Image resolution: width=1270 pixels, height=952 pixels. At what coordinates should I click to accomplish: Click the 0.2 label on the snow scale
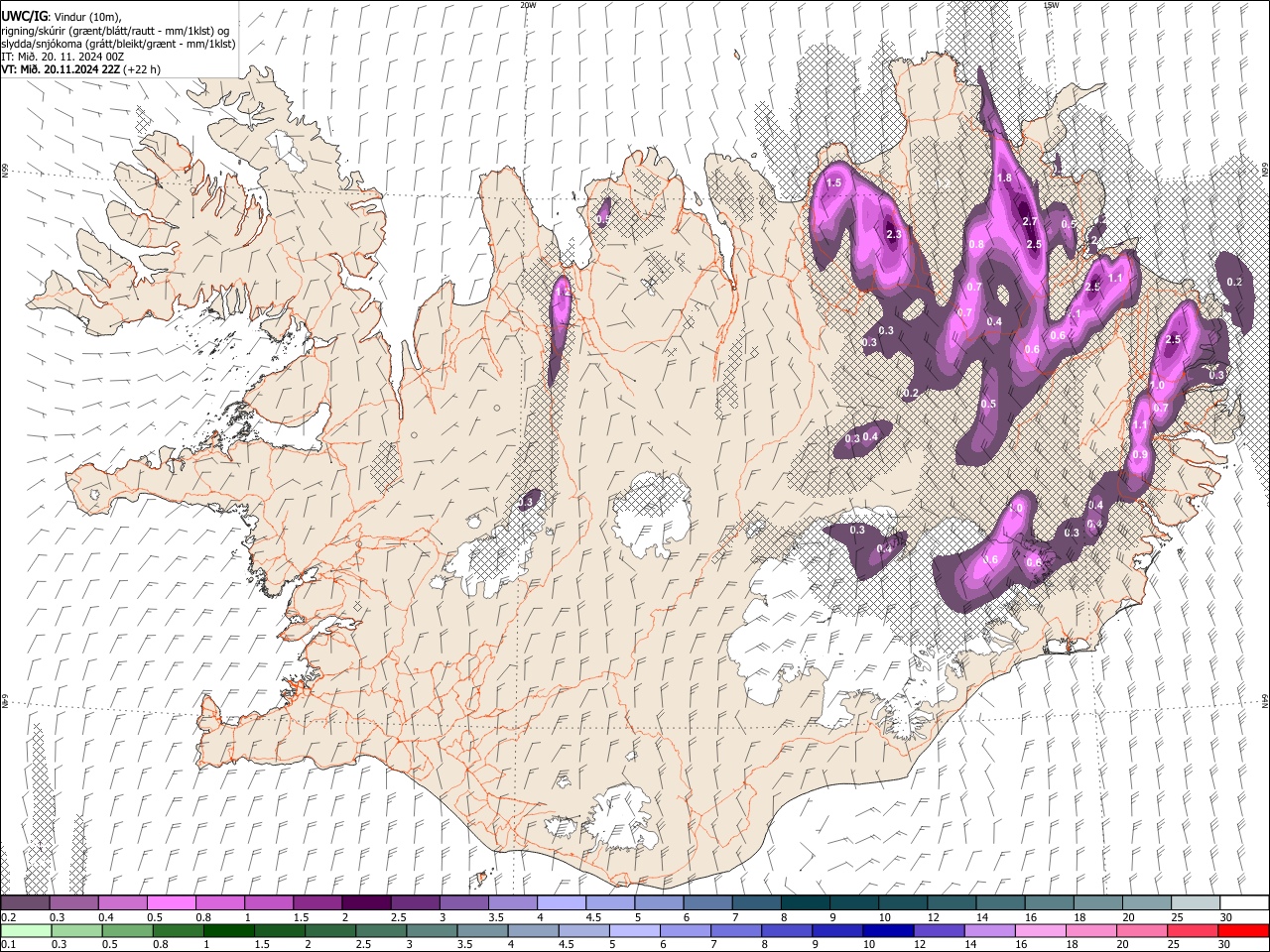tap(8, 917)
